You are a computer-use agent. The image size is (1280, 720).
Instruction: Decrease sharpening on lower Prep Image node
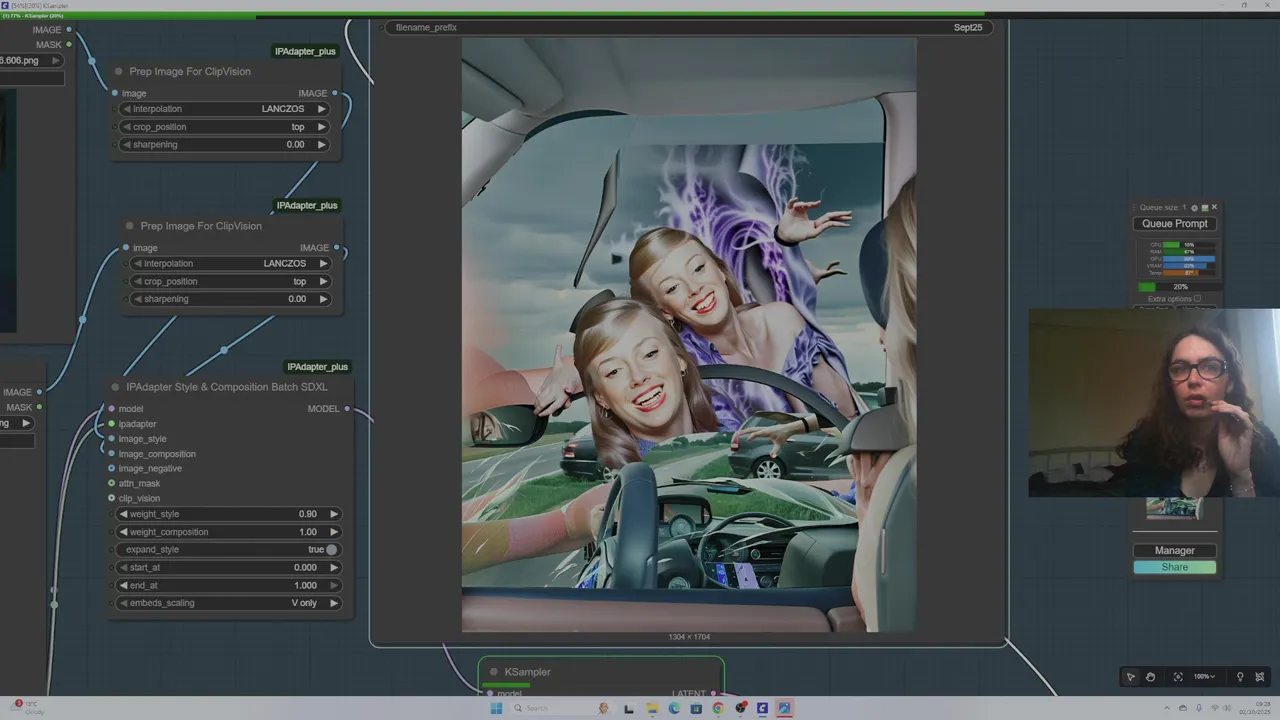pos(138,299)
